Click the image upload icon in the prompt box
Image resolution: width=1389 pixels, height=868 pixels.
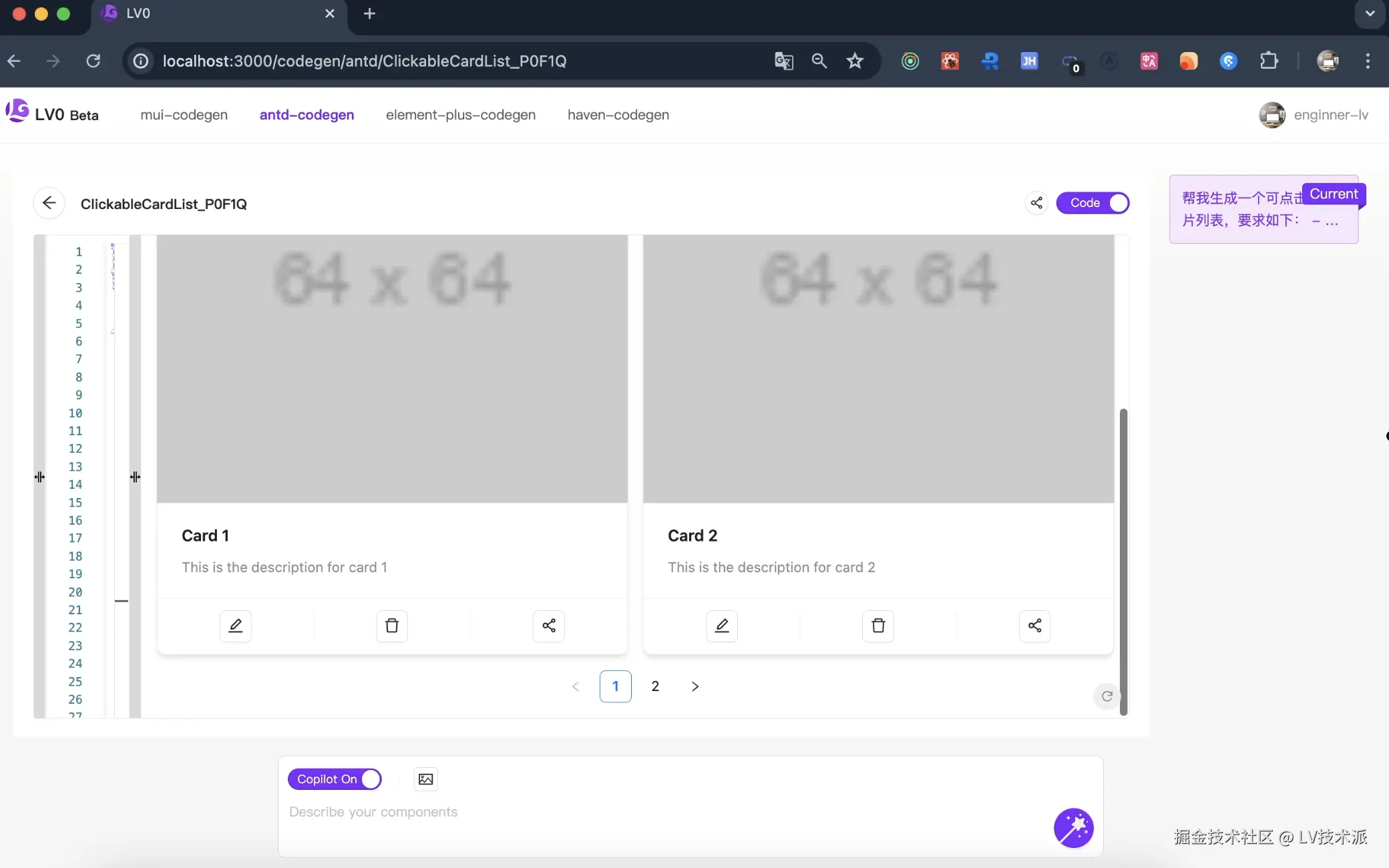425,779
